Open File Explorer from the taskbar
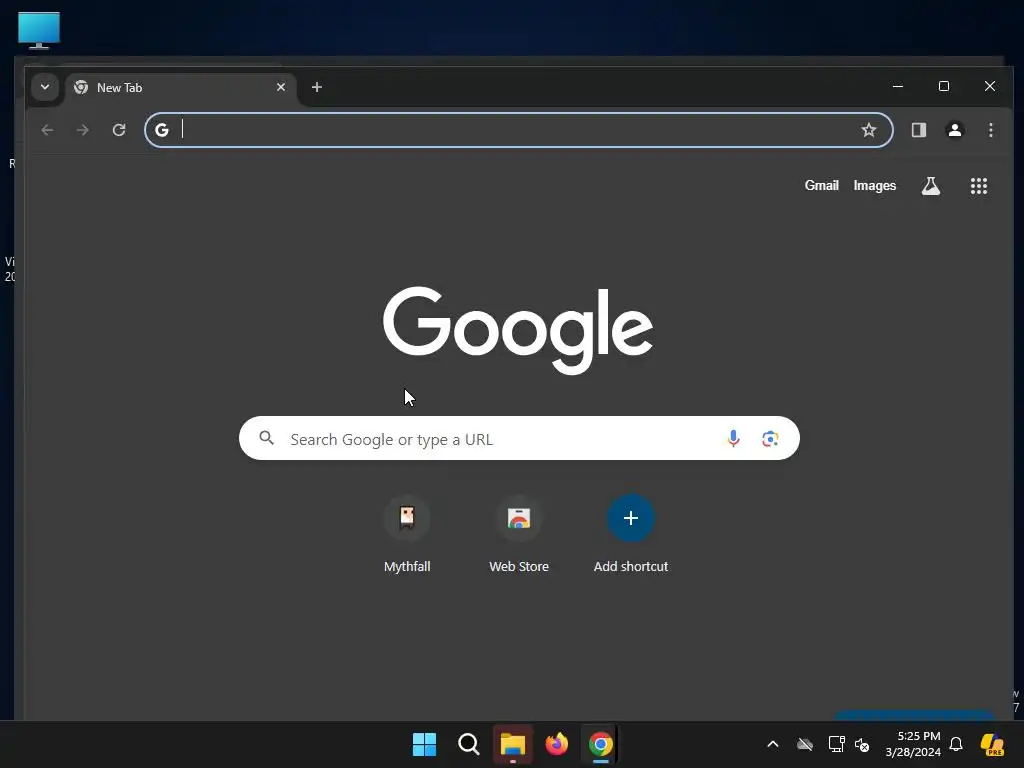1024x768 pixels. click(x=513, y=744)
